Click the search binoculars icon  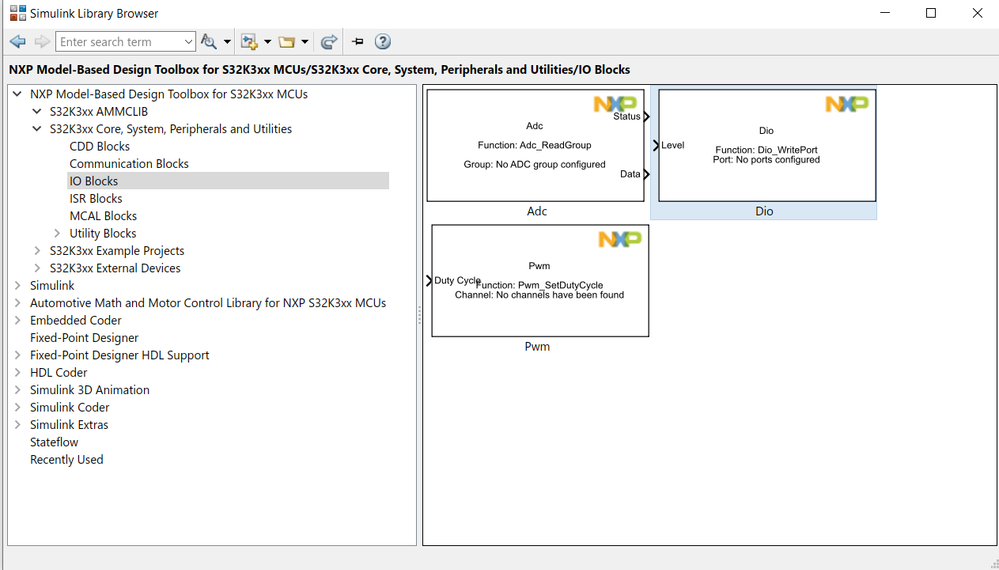[x=208, y=42]
